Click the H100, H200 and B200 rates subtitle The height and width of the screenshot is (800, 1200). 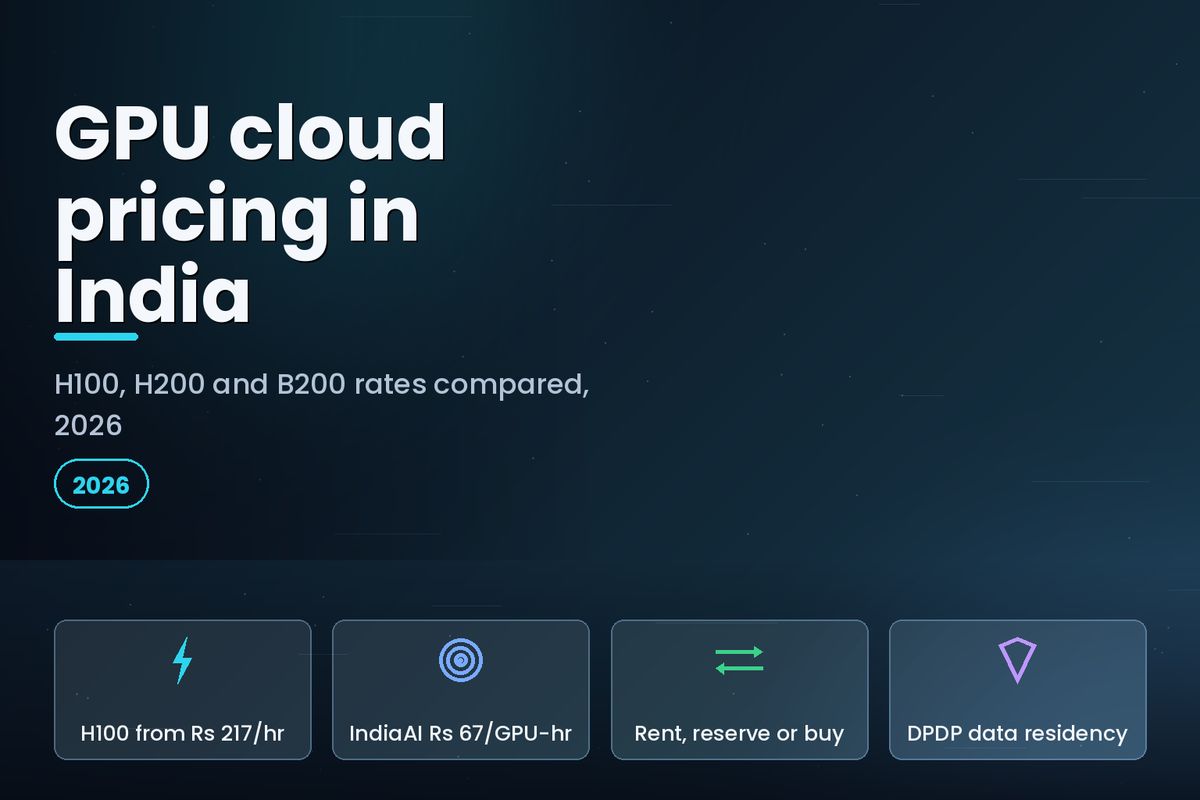click(322, 404)
